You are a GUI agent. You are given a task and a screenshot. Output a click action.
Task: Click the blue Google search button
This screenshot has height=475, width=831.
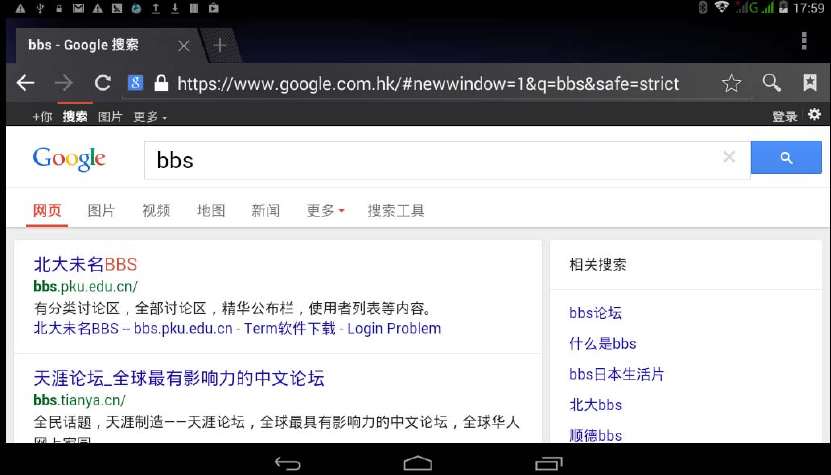(786, 157)
